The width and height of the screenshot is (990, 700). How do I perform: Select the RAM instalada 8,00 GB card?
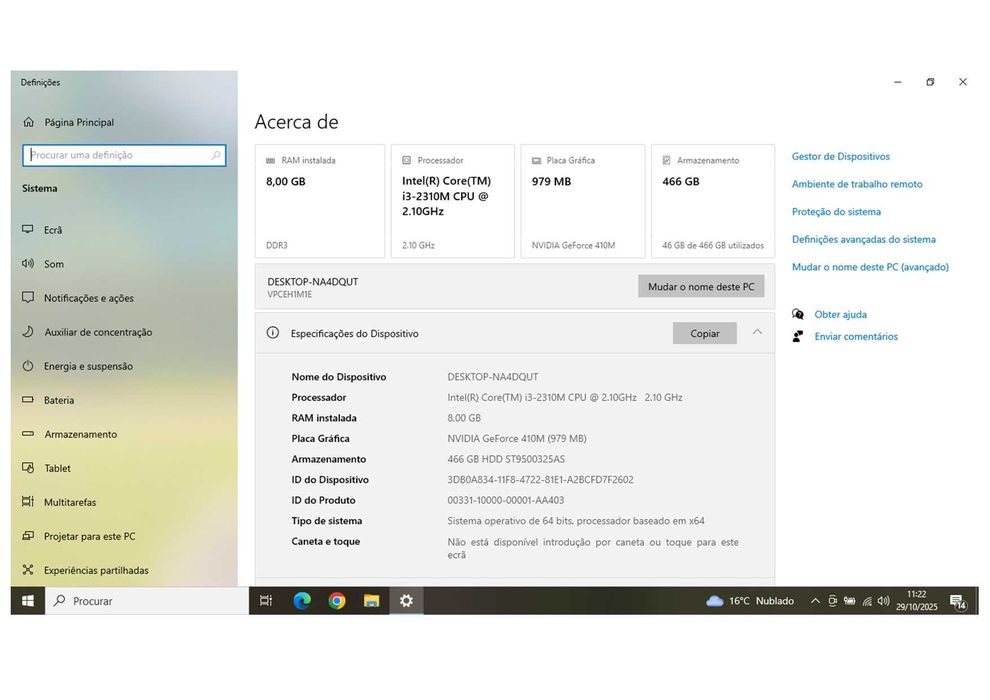(x=319, y=201)
